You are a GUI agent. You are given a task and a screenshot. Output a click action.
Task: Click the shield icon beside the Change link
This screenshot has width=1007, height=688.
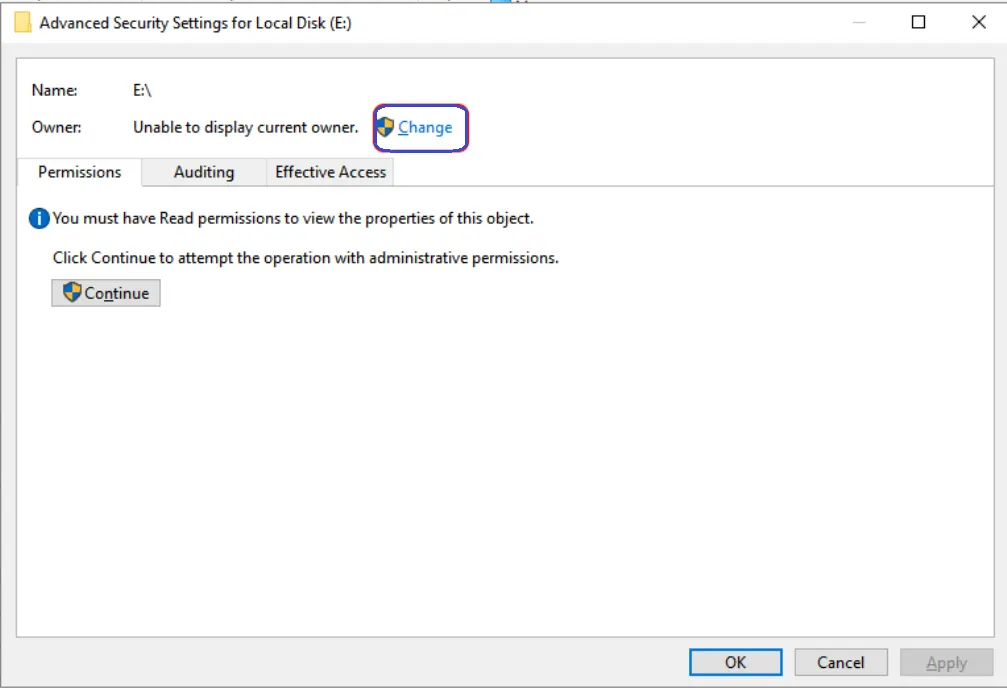pos(385,127)
